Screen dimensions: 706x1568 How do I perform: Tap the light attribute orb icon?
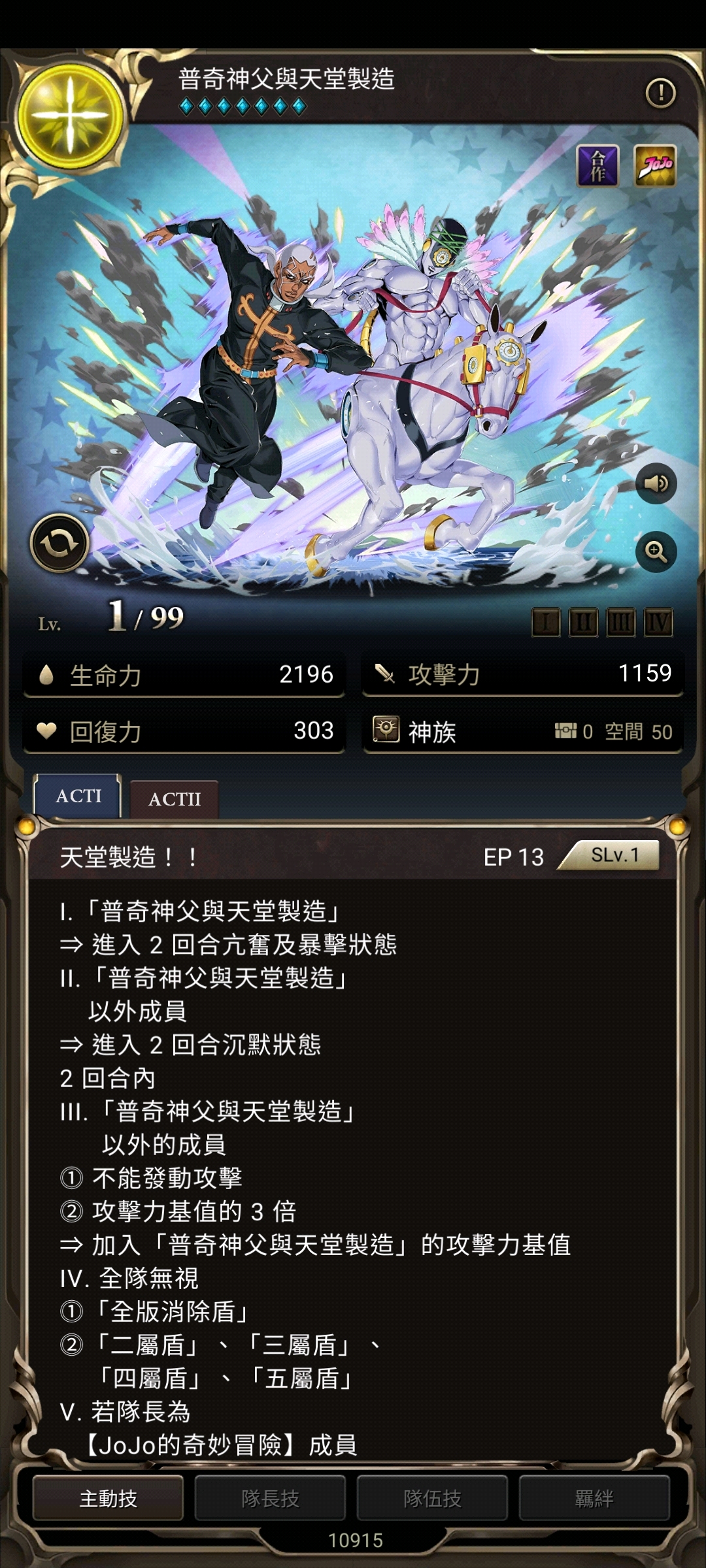coord(70,115)
